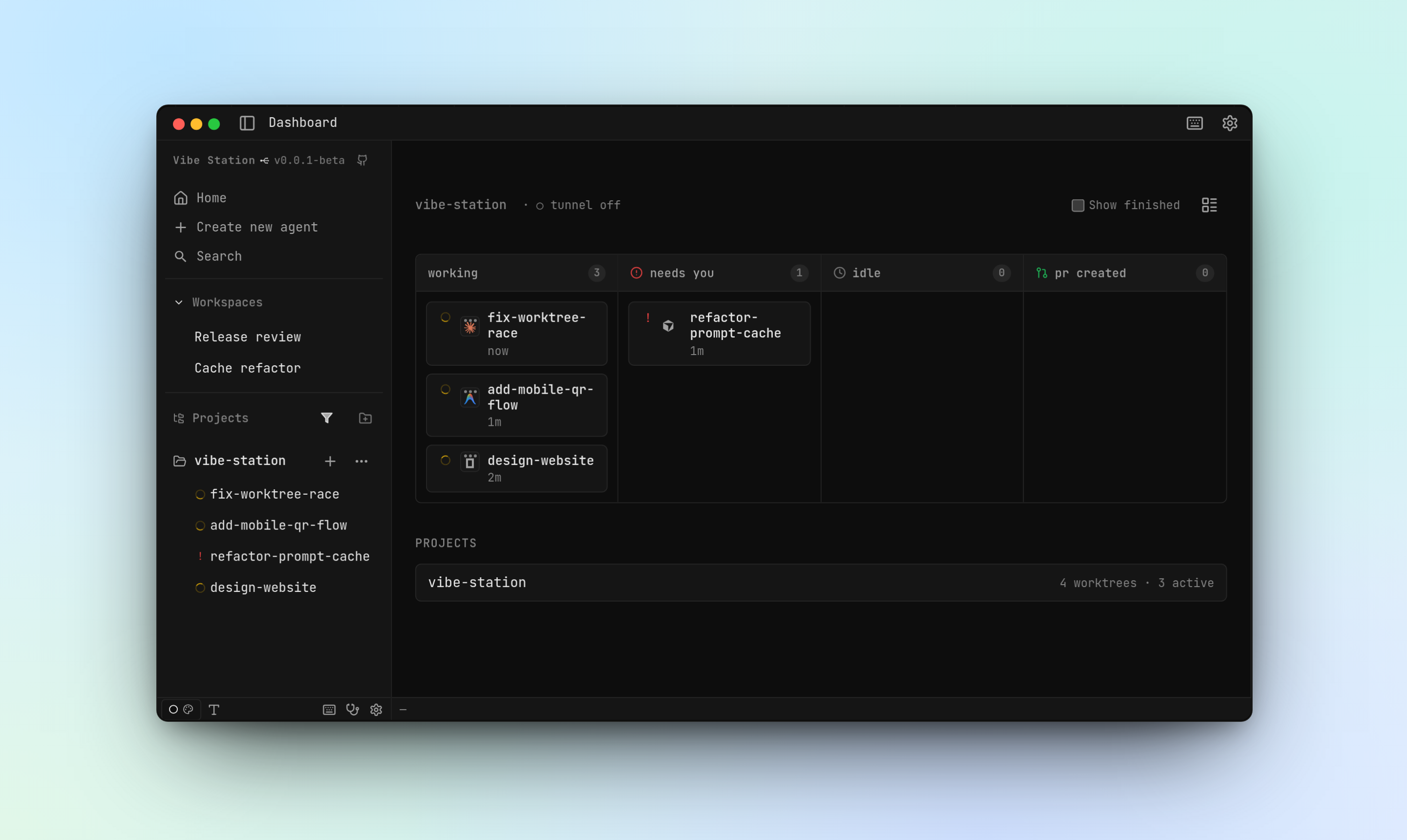Open the refactor-prompt-cache card
This screenshot has width=1407, height=840.
coord(719,334)
